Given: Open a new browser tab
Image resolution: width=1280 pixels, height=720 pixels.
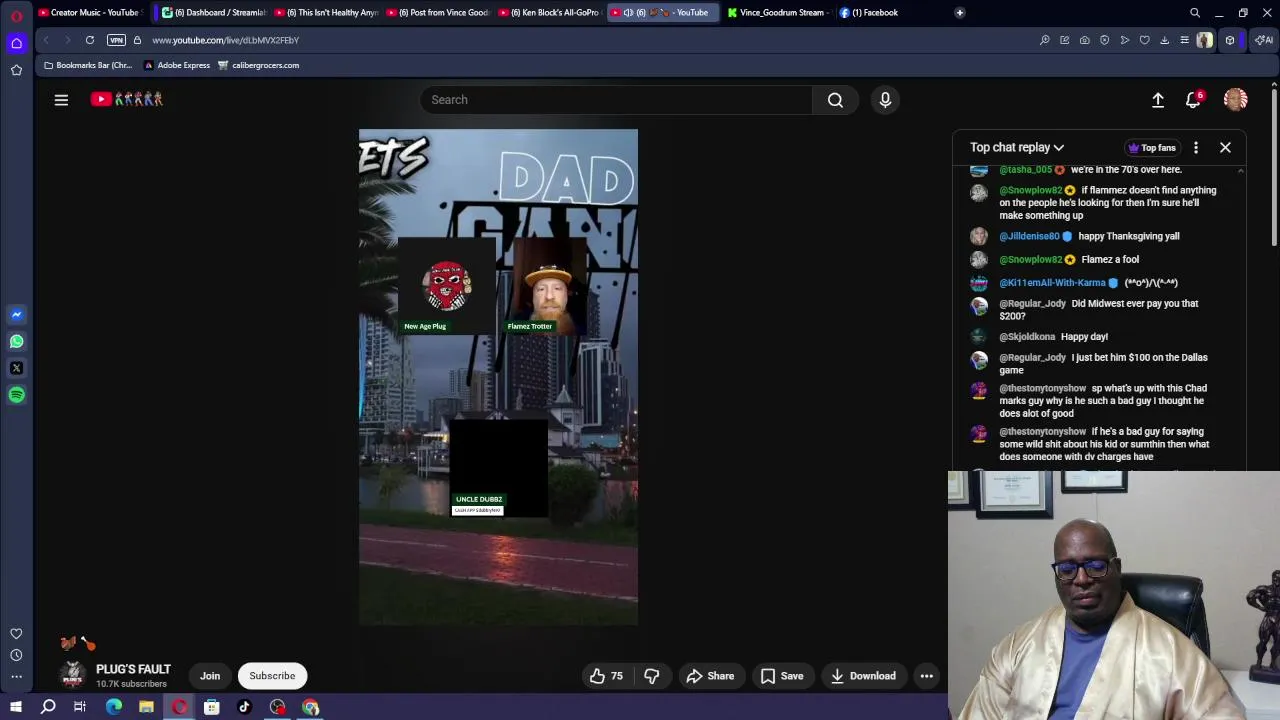Looking at the screenshot, I should (959, 13).
